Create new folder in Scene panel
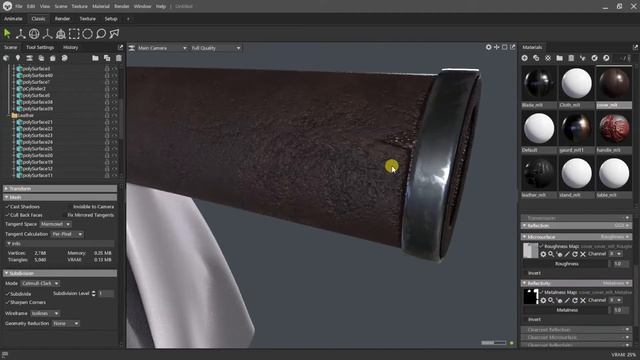This screenshot has height=360, width=640. click(95, 58)
